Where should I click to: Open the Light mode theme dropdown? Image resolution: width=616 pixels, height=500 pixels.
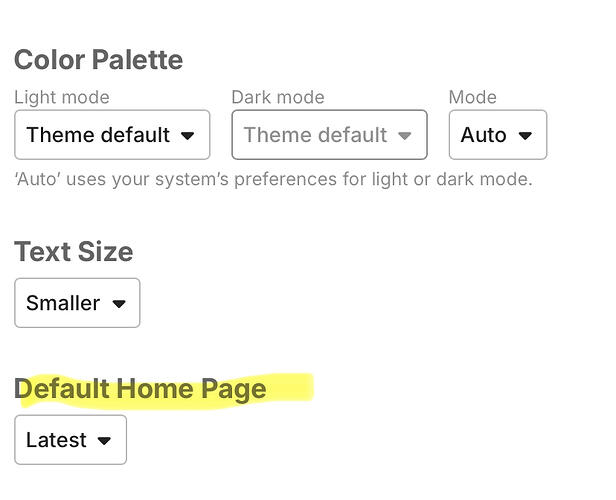pyautogui.click(x=112, y=135)
